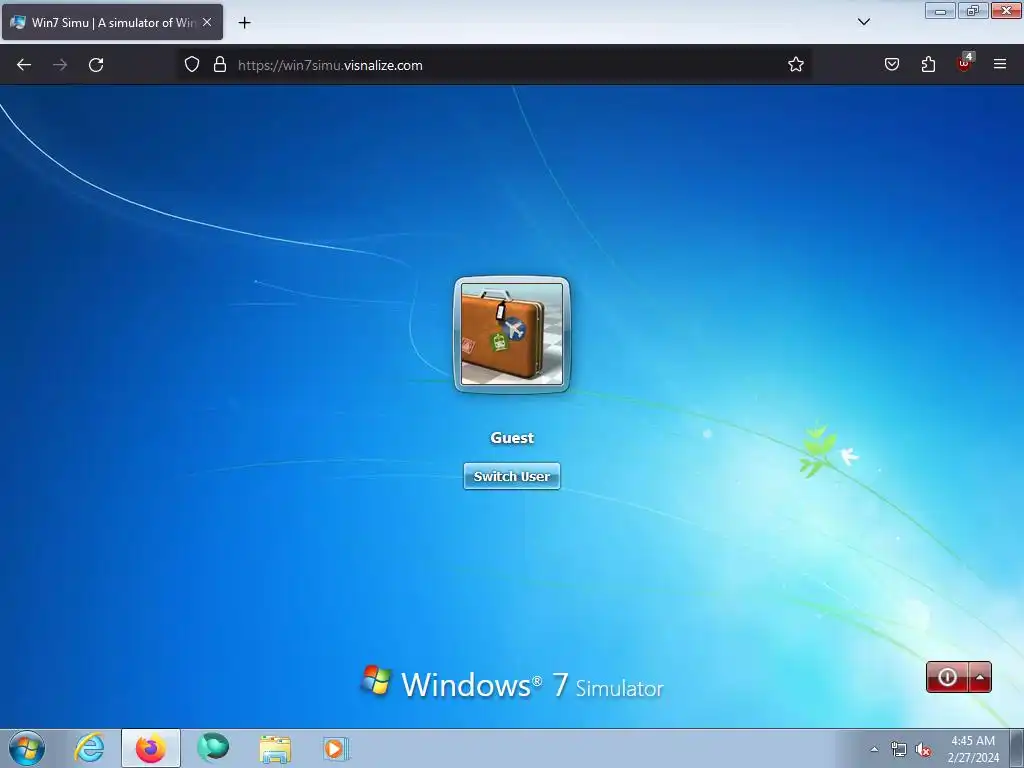The height and width of the screenshot is (768, 1024).
Task: Click the network status tray icon
Action: coord(899,750)
